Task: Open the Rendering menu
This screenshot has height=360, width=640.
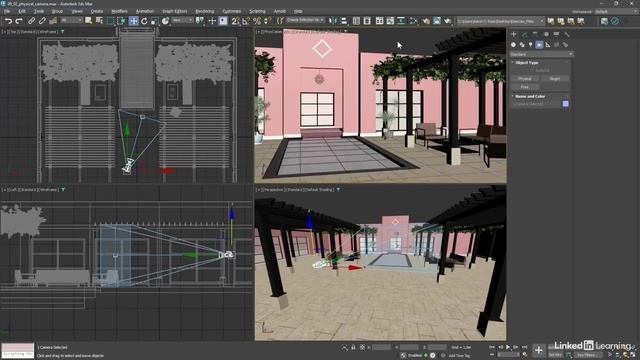Action: point(204,11)
